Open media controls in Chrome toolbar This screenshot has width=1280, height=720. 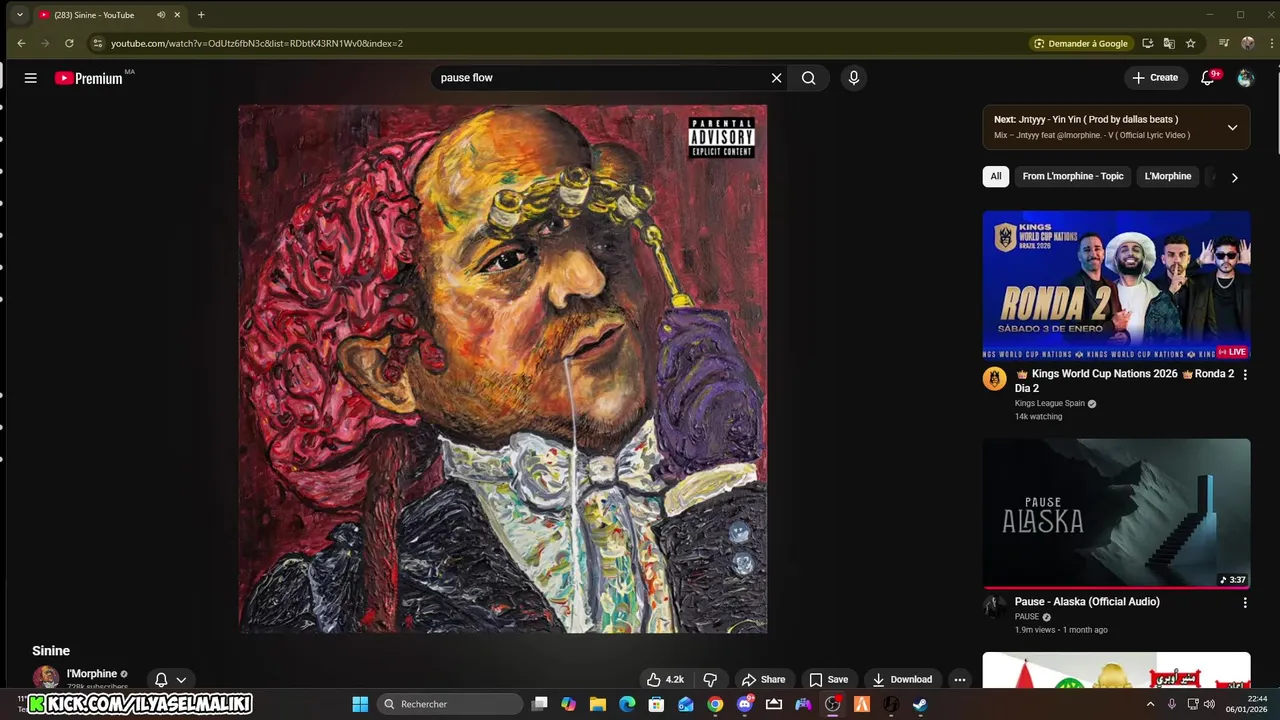click(x=1224, y=43)
